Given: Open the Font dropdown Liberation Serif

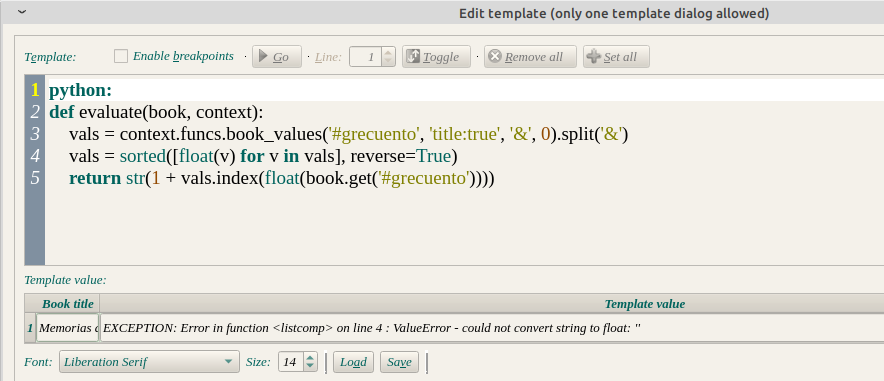Looking at the screenshot, I should pyautogui.click(x=149, y=362).
